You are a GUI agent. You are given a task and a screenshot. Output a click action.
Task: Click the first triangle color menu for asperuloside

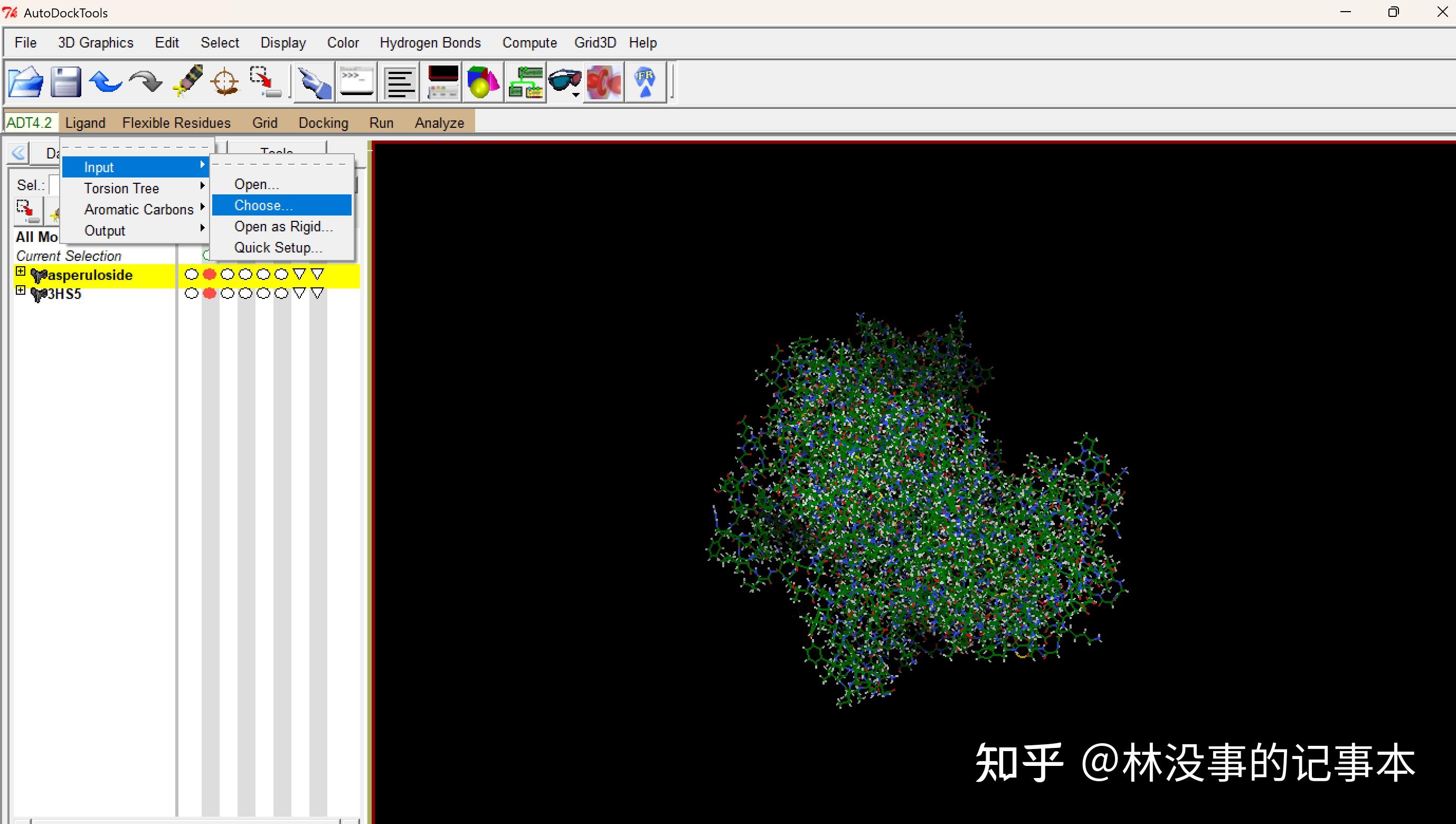pyautogui.click(x=299, y=275)
